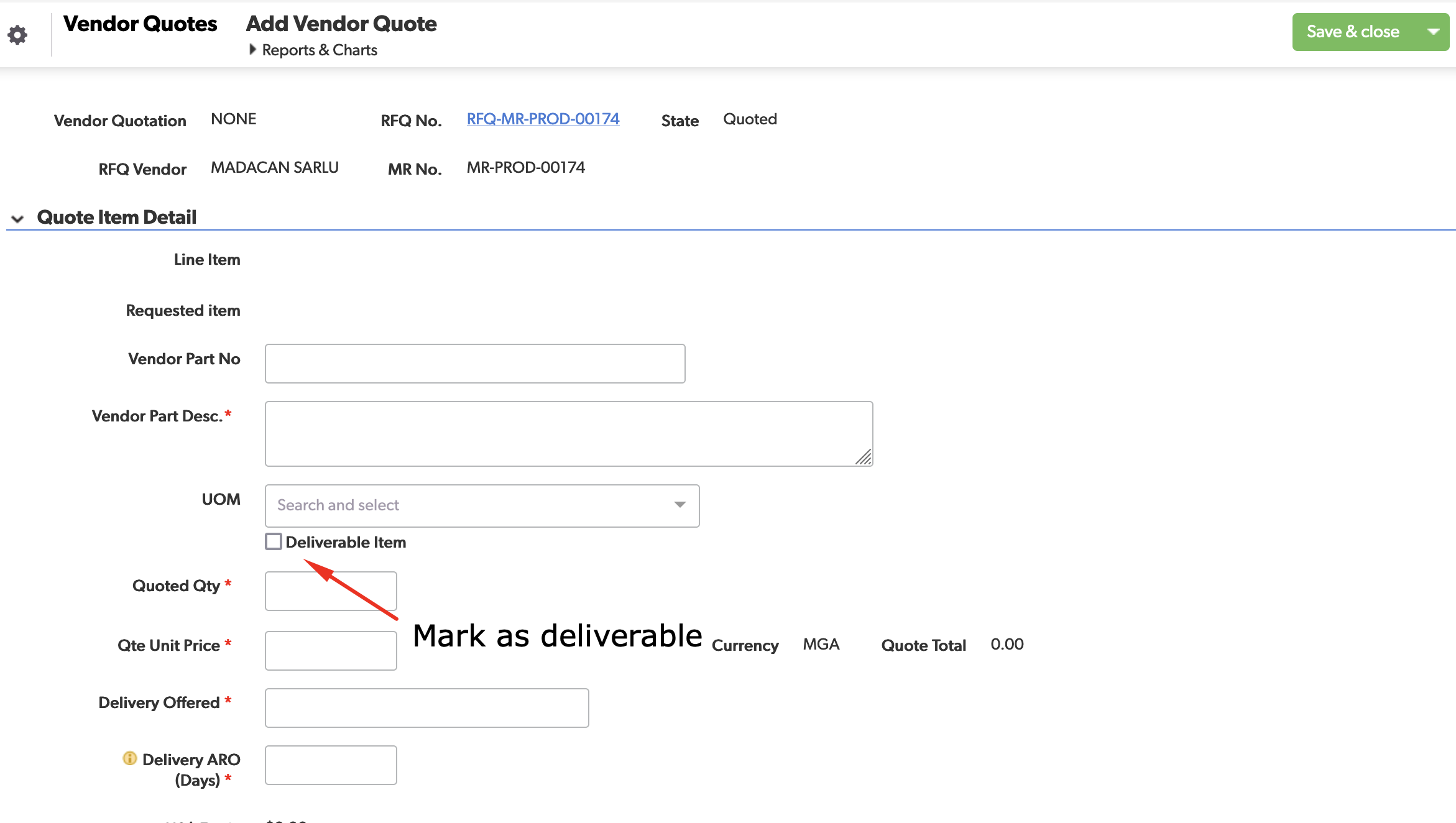Click the Reports & Charts disclosure triangle
This screenshot has height=823, width=1456.
tap(252, 49)
